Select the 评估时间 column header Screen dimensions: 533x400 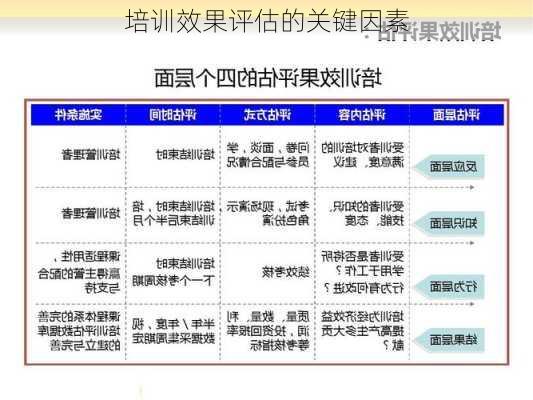point(173,115)
